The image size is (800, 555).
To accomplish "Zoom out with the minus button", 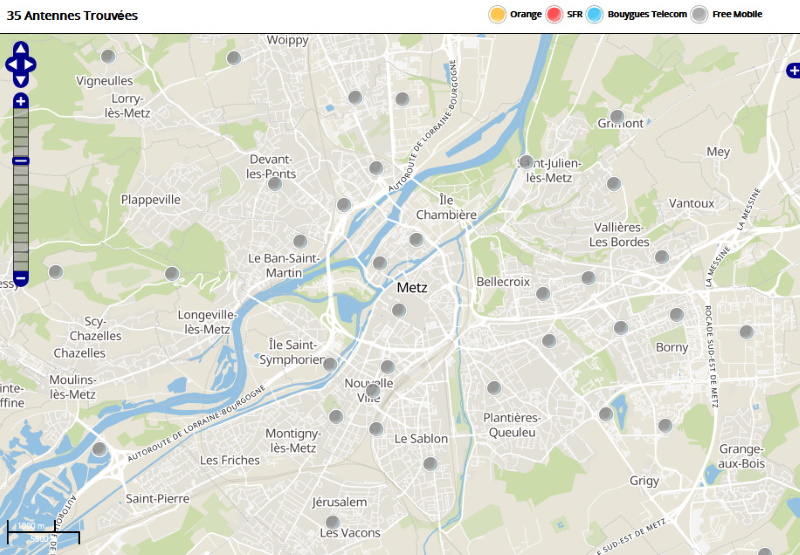I will 21,277.
